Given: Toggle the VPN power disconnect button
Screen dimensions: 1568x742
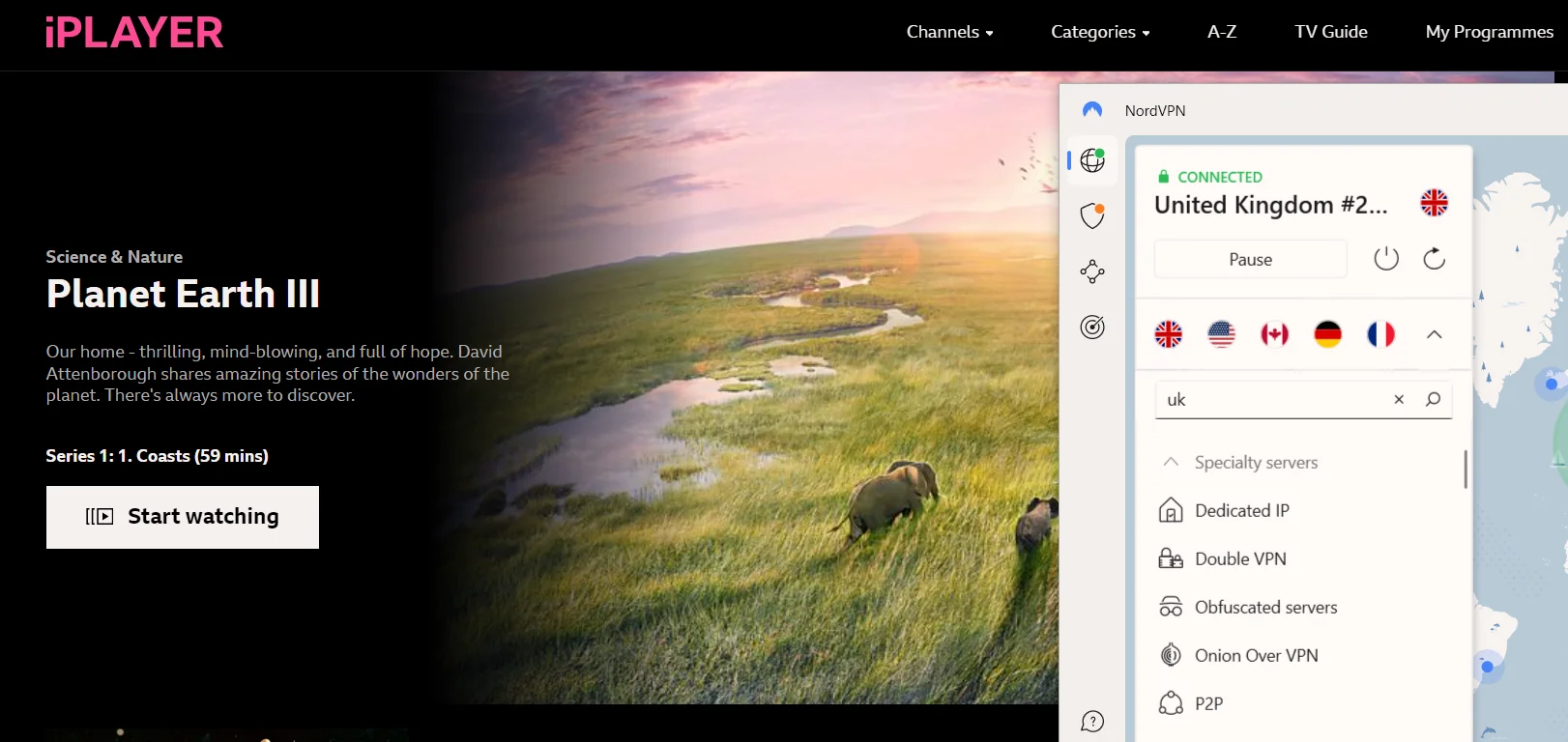Looking at the screenshot, I should tap(1386, 259).
